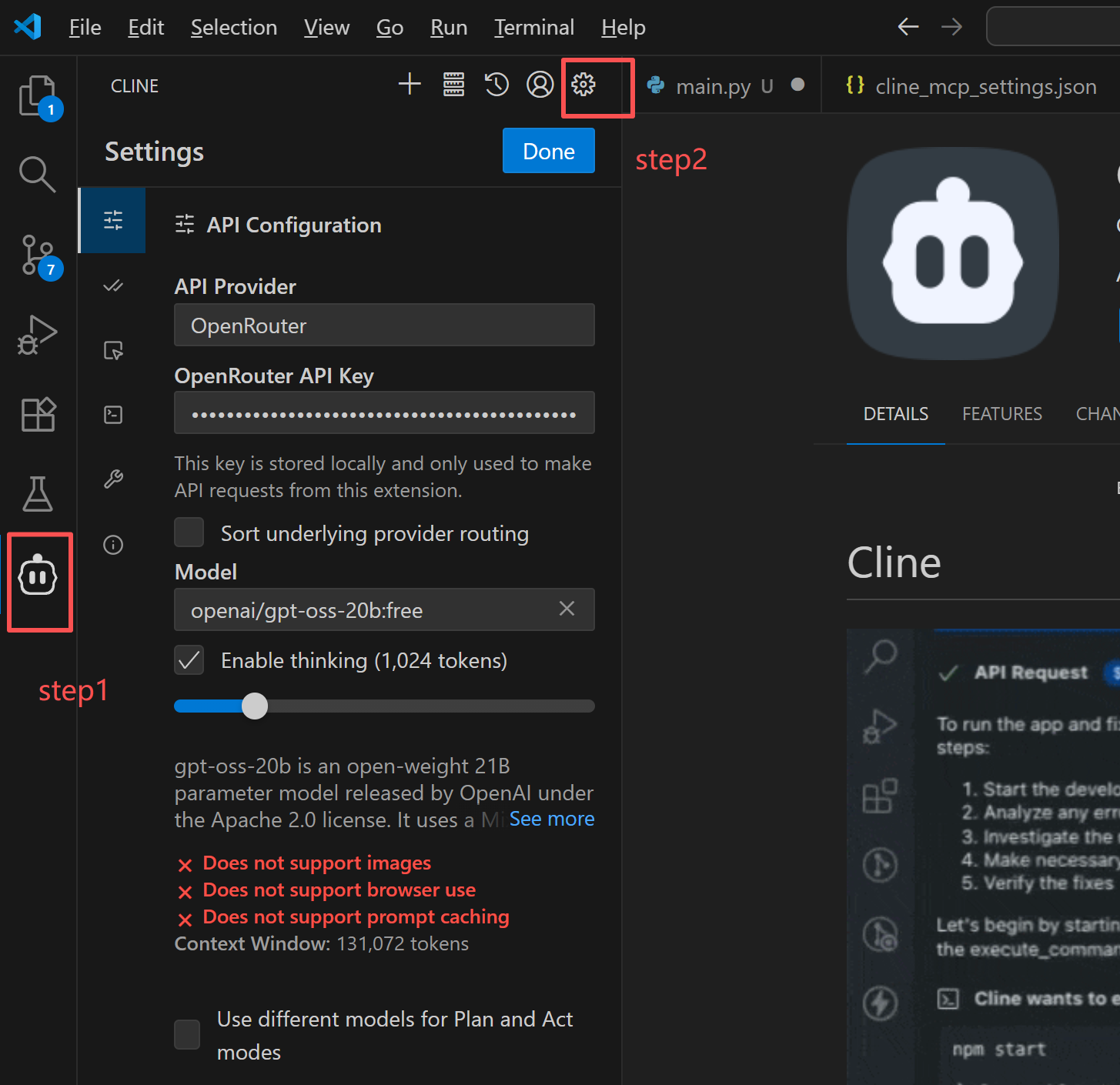Select the API Configuration settings tab icon

pos(113,221)
